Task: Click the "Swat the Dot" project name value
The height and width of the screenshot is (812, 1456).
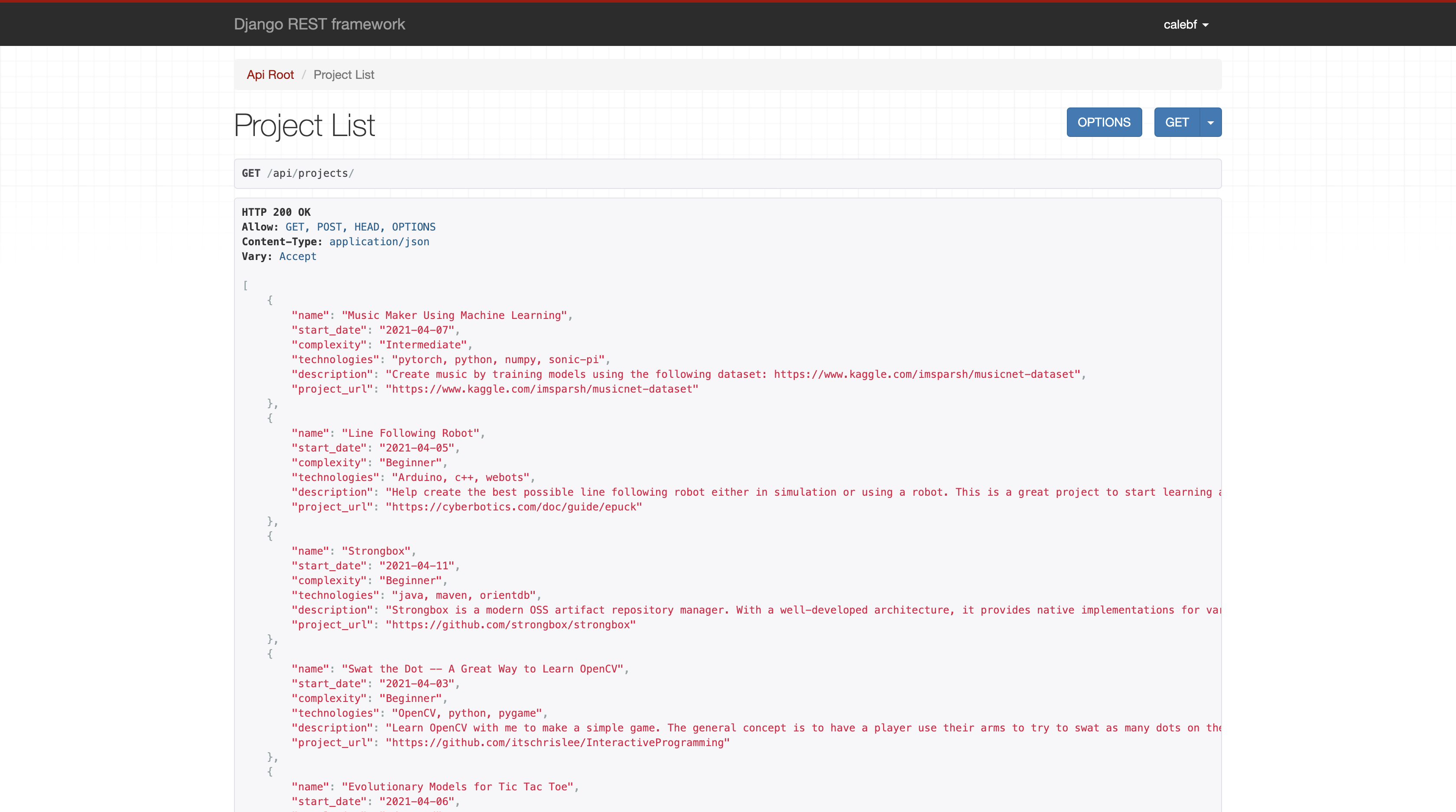Action: [482, 669]
